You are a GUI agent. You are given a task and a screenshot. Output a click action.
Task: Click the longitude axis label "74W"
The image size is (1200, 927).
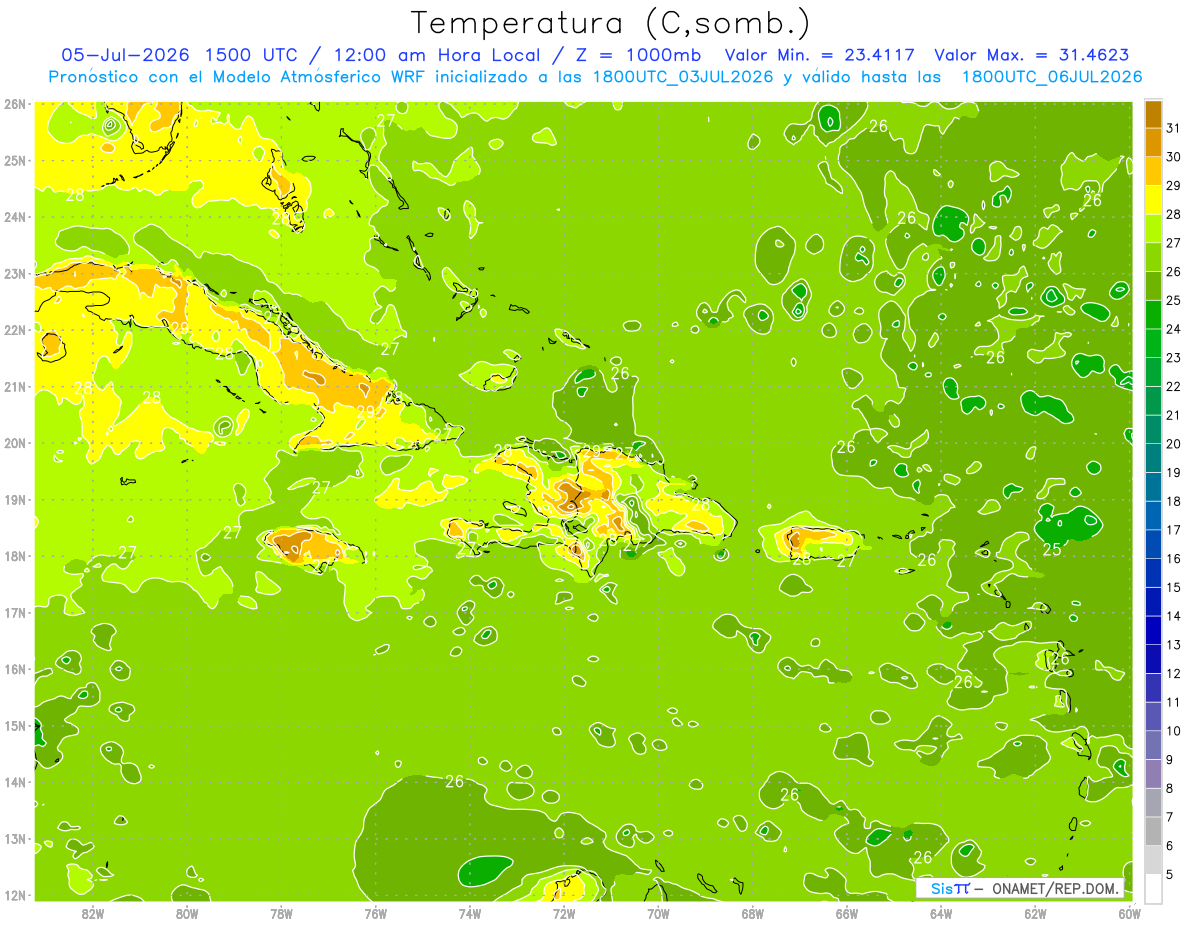click(x=470, y=913)
